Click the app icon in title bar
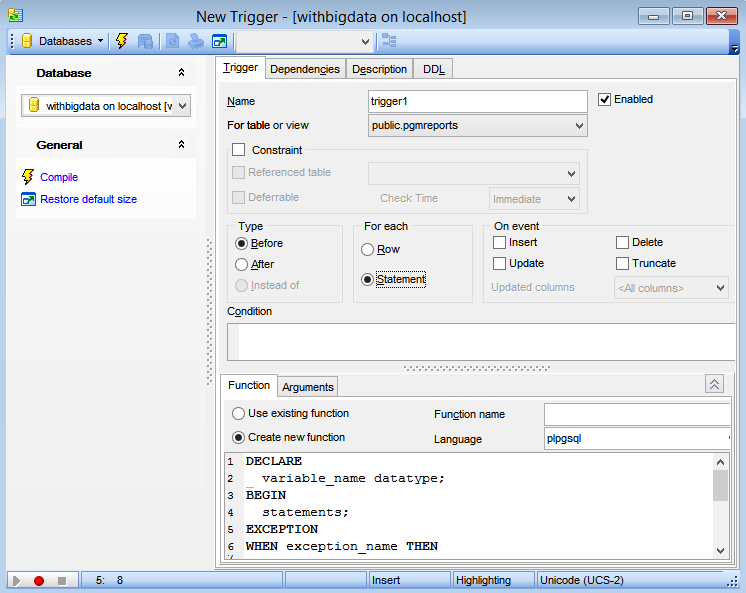This screenshot has height=593, width=746. click(15, 16)
